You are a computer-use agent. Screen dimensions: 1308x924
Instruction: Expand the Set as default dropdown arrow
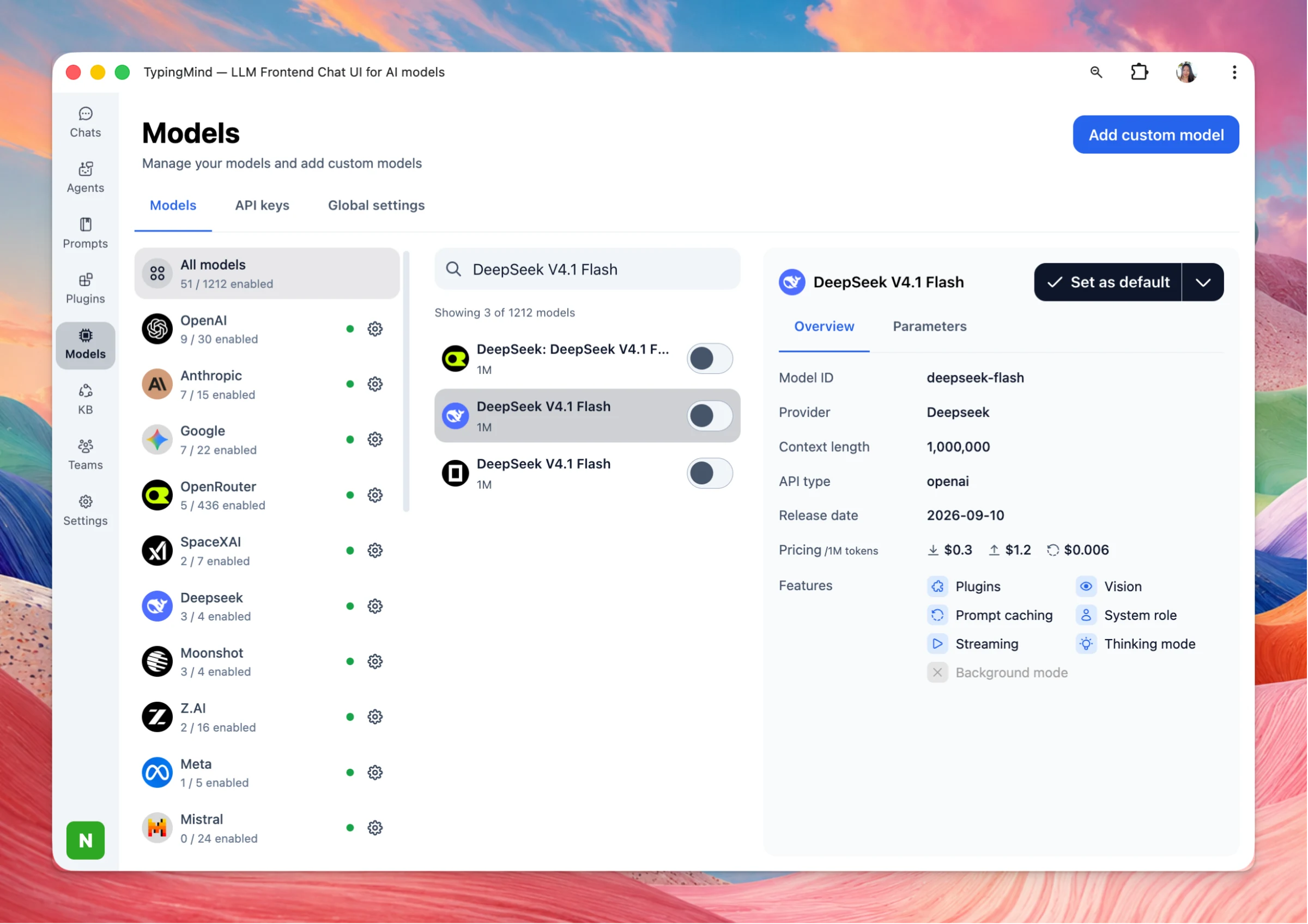[x=1203, y=282]
